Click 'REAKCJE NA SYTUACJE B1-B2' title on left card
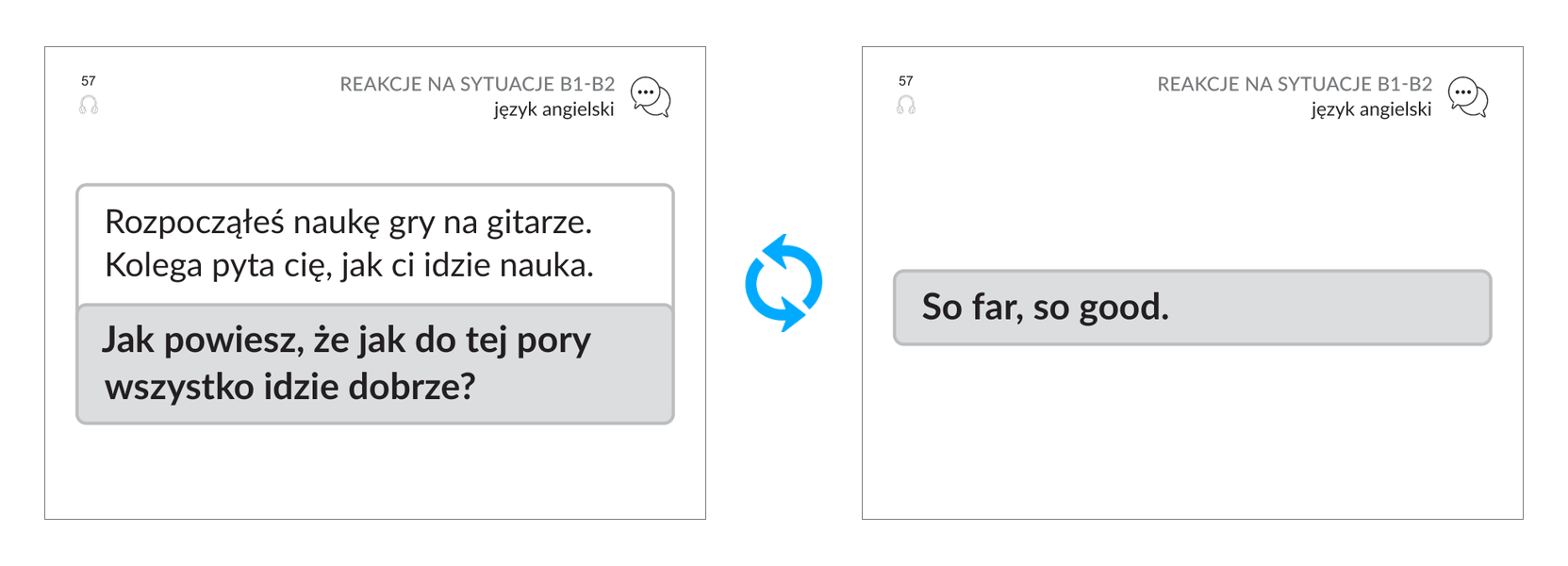Image resolution: width=1568 pixels, height=566 pixels. pos(477,84)
